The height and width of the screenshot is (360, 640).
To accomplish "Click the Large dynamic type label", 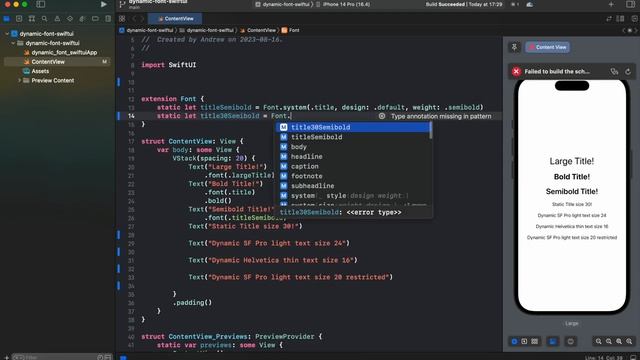I will point(571,324).
